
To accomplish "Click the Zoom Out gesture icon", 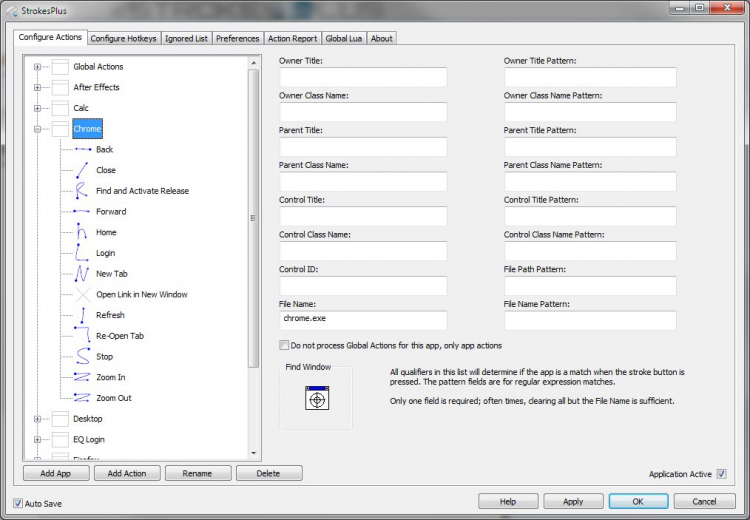I will 82,398.
